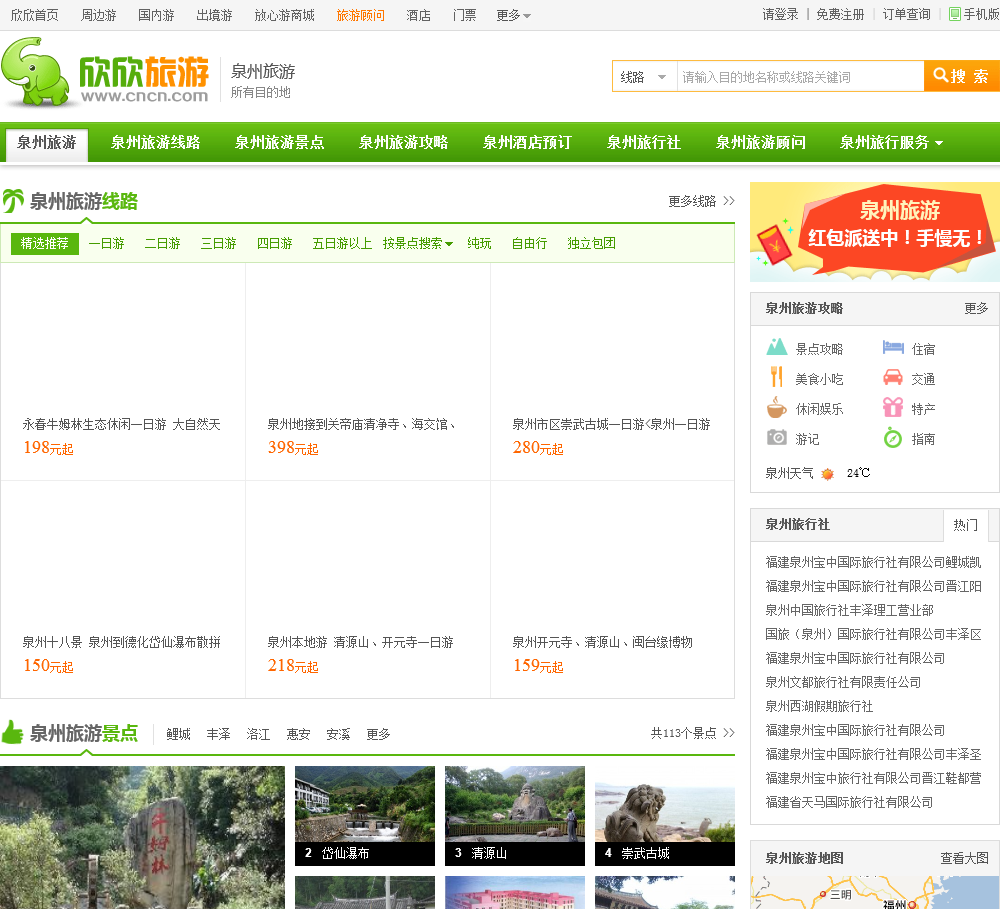Switch to the 独立包团 tab
Image resolution: width=1000 pixels, height=909 pixels.
[x=591, y=243]
